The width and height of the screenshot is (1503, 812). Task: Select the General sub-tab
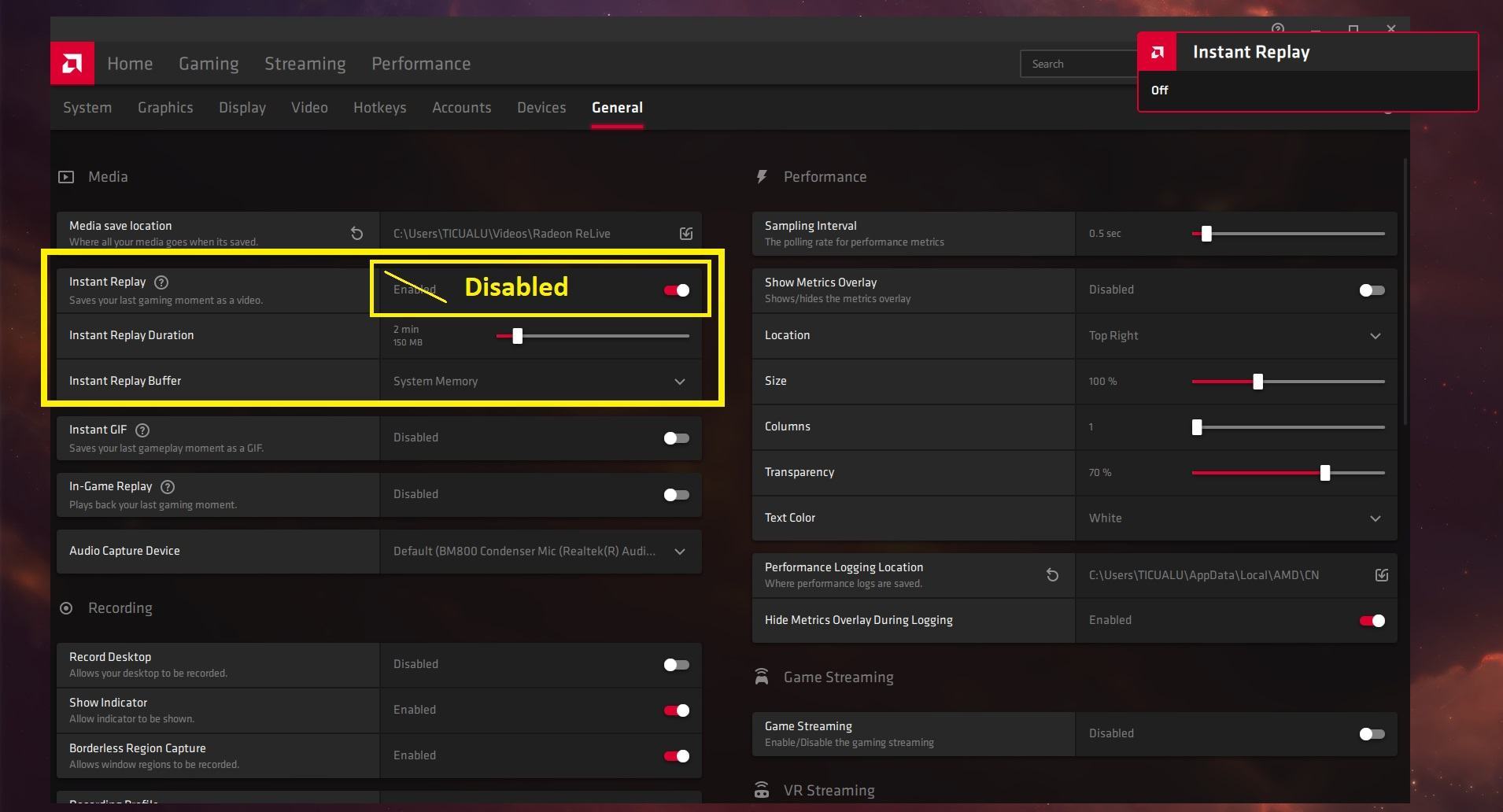point(617,108)
